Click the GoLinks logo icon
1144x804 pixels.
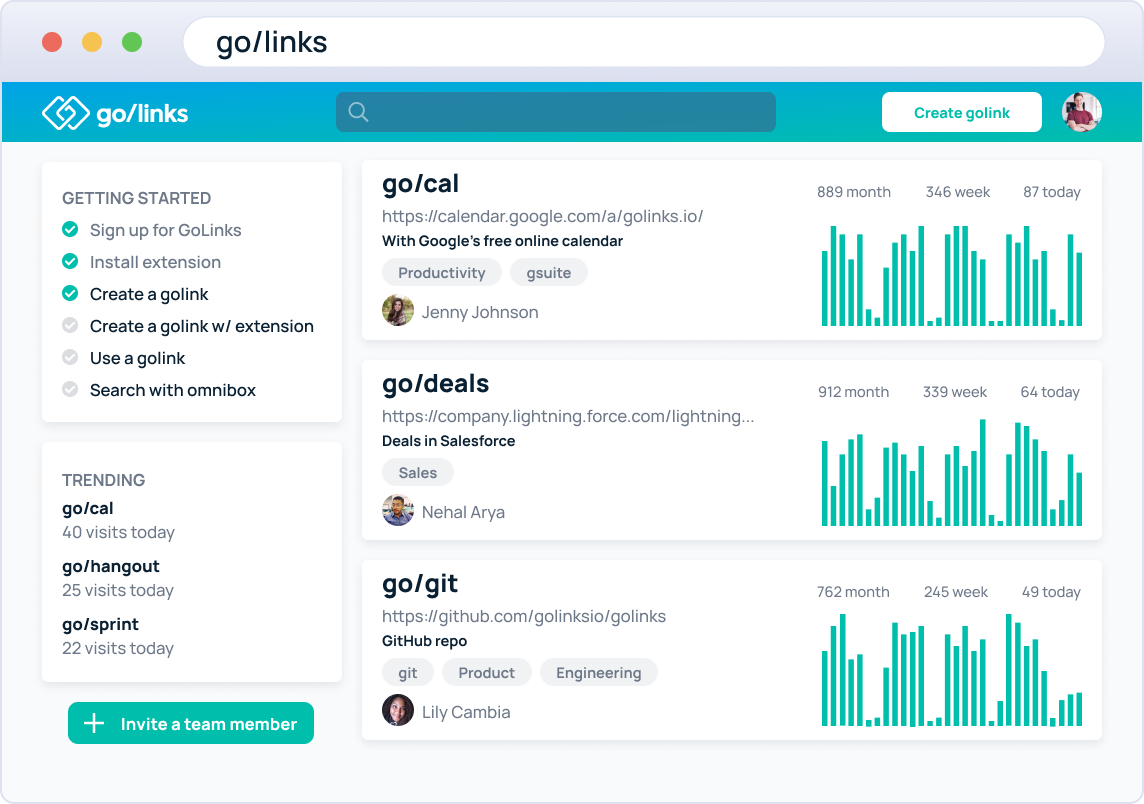tap(66, 113)
